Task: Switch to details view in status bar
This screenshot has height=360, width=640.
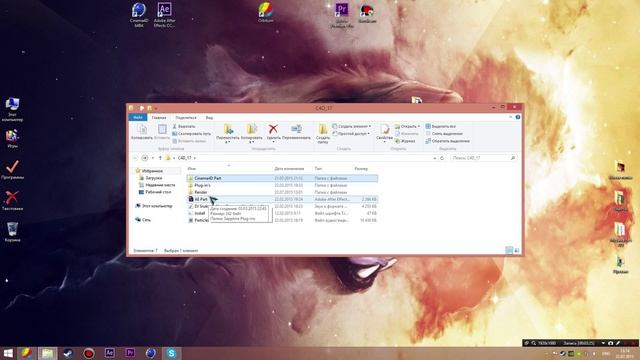Action: coord(509,251)
